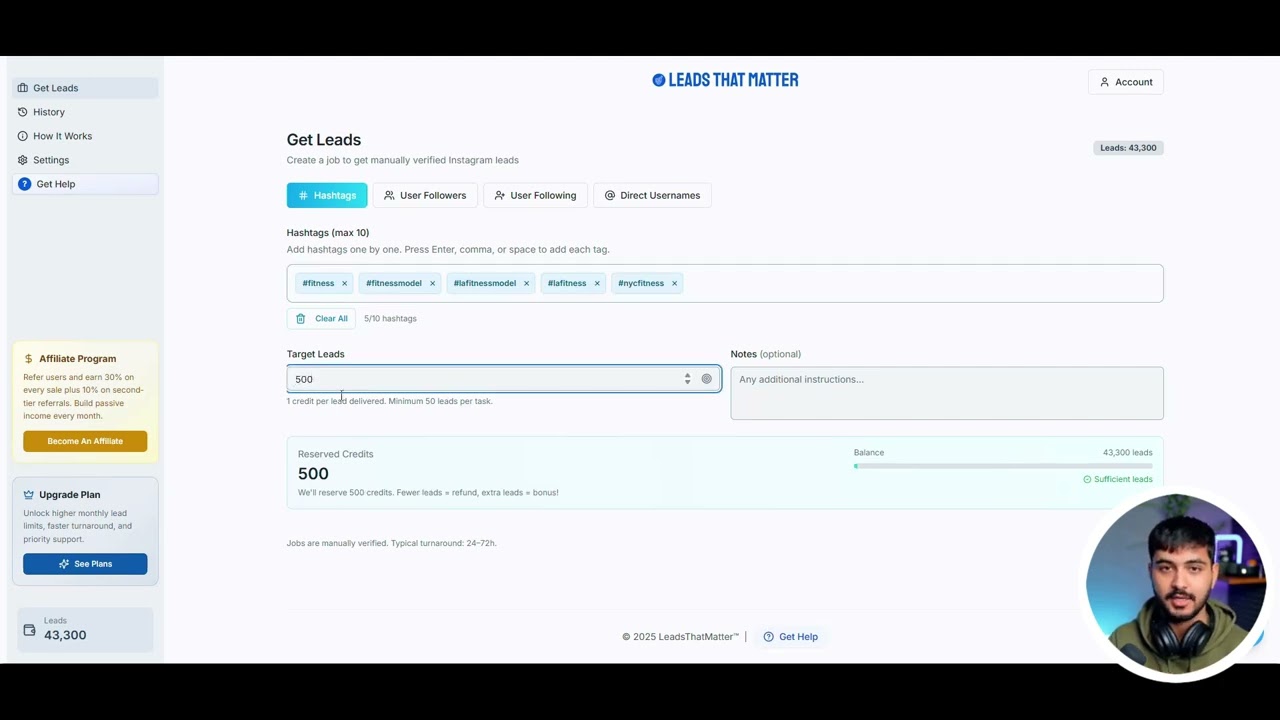Click Clear All hashtags button

tap(322, 318)
